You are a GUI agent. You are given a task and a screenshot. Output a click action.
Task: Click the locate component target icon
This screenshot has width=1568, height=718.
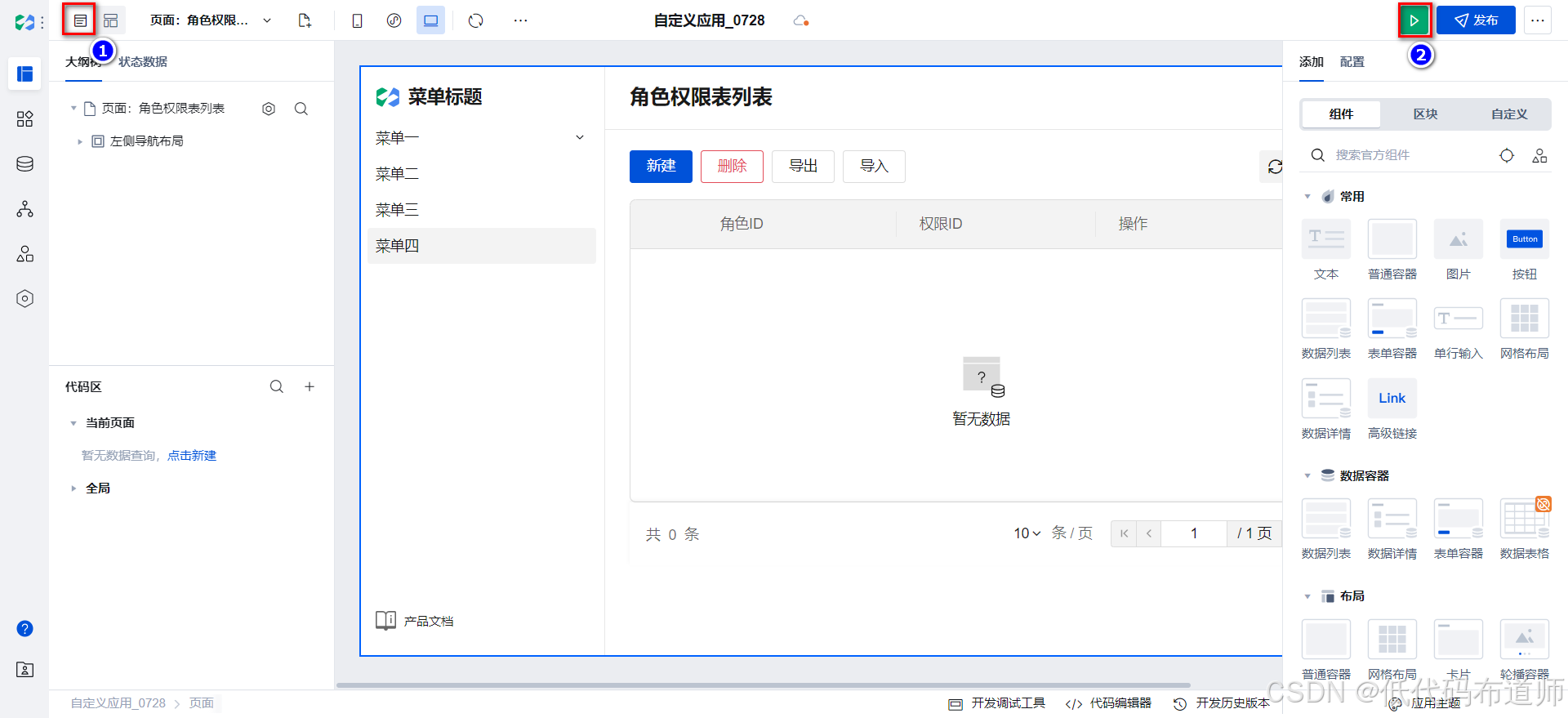pyautogui.click(x=1507, y=155)
